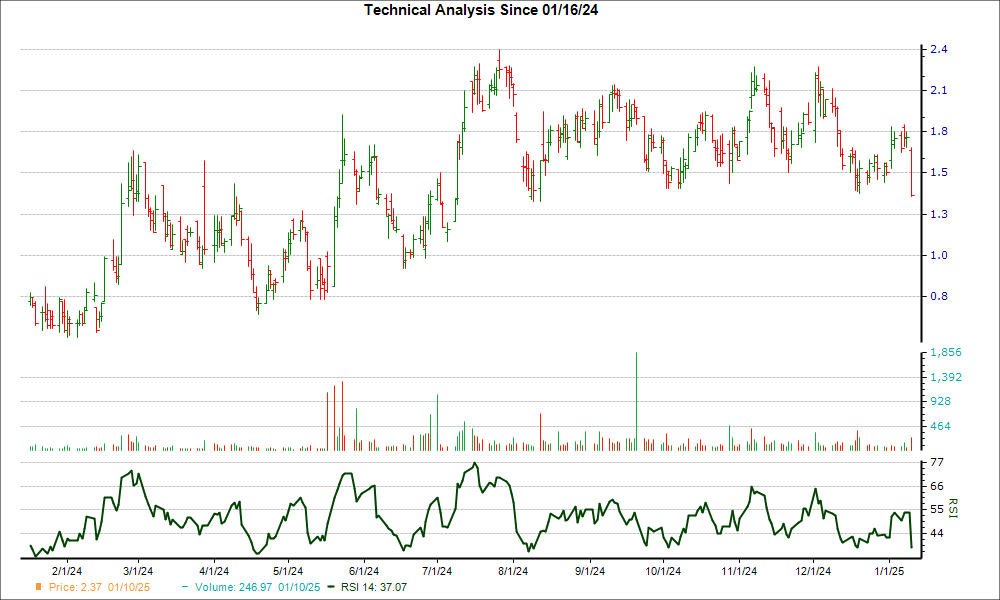Select the 1/25 date axis label
This screenshot has width=1000, height=600.
[x=888, y=568]
